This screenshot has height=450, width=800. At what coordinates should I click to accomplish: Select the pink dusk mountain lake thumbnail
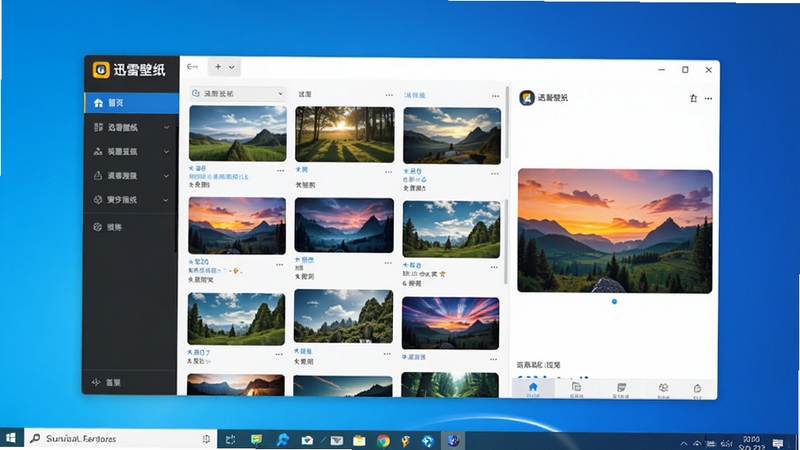(344, 225)
